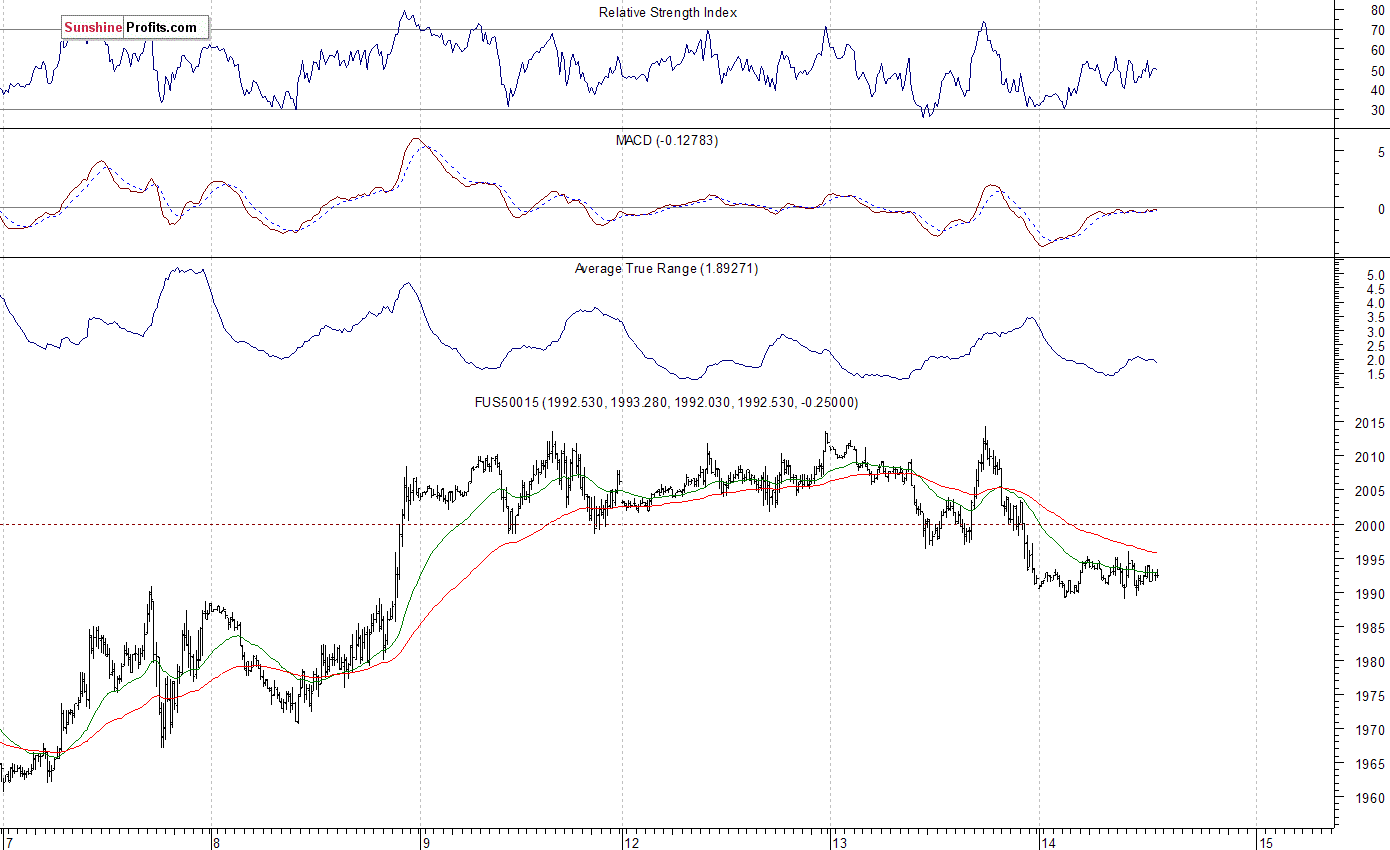Click the 2010 price axis label
1390x850 pixels.
tap(1370, 458)
